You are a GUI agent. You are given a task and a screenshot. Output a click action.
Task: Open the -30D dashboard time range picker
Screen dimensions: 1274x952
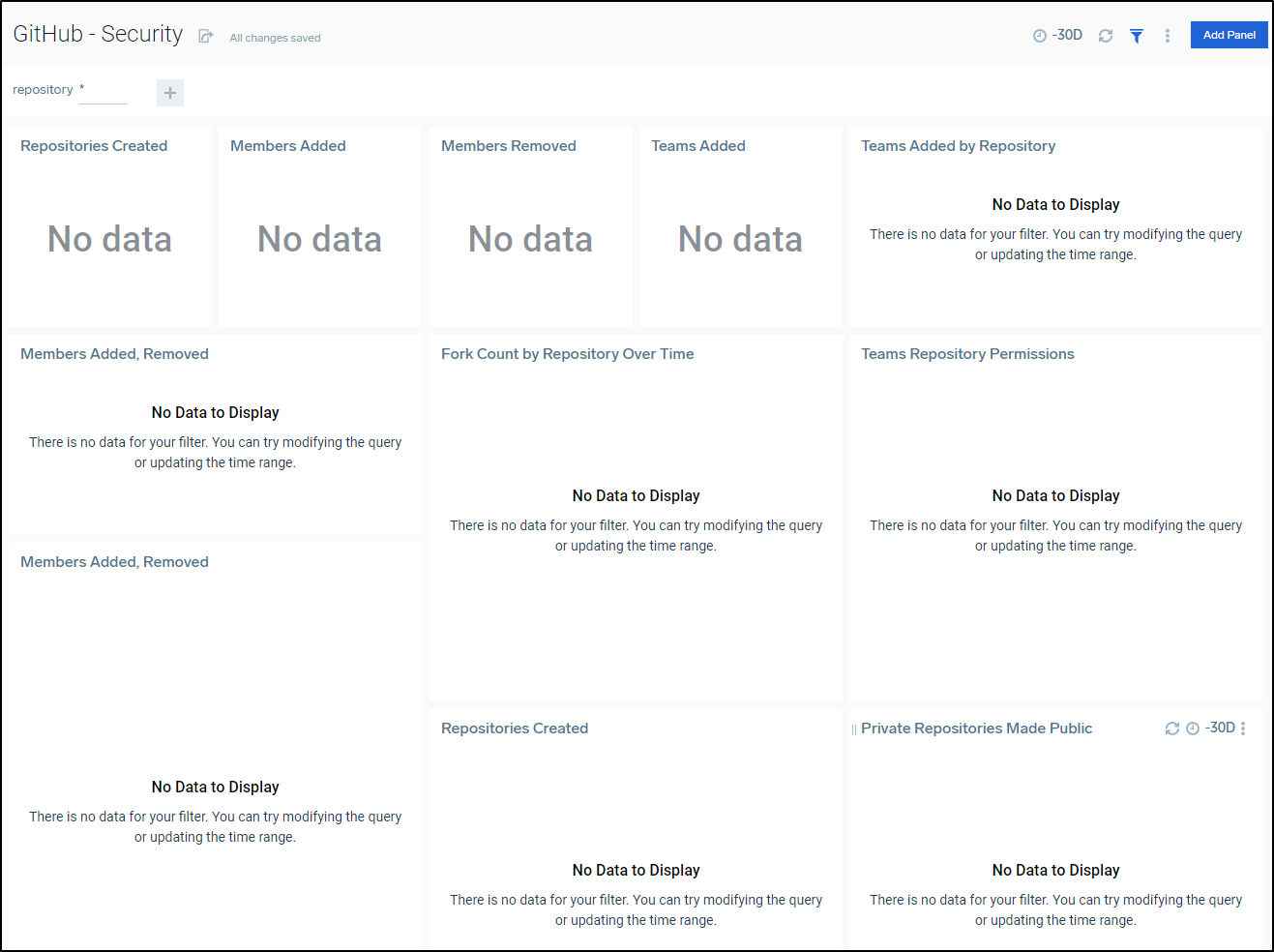[x=1057, y=35]
